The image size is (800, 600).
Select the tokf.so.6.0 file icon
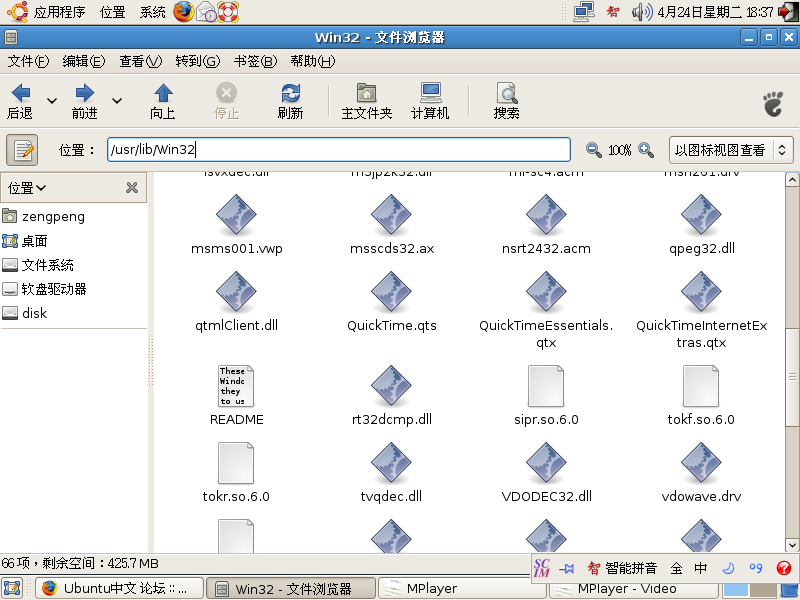click(x=701, y=386)
